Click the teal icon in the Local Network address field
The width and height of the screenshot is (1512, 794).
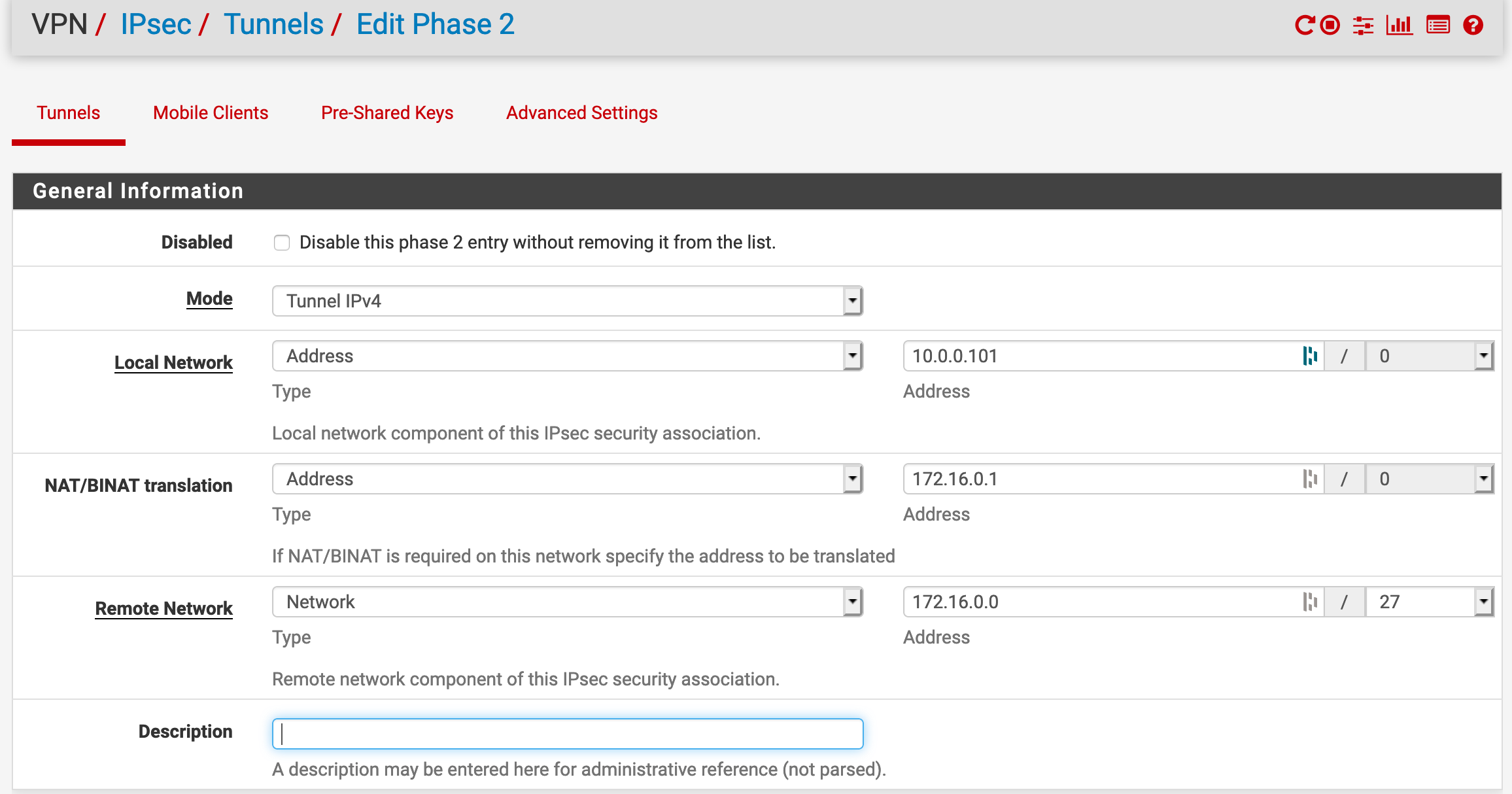pyautogui.click(x=1310, y=356)
